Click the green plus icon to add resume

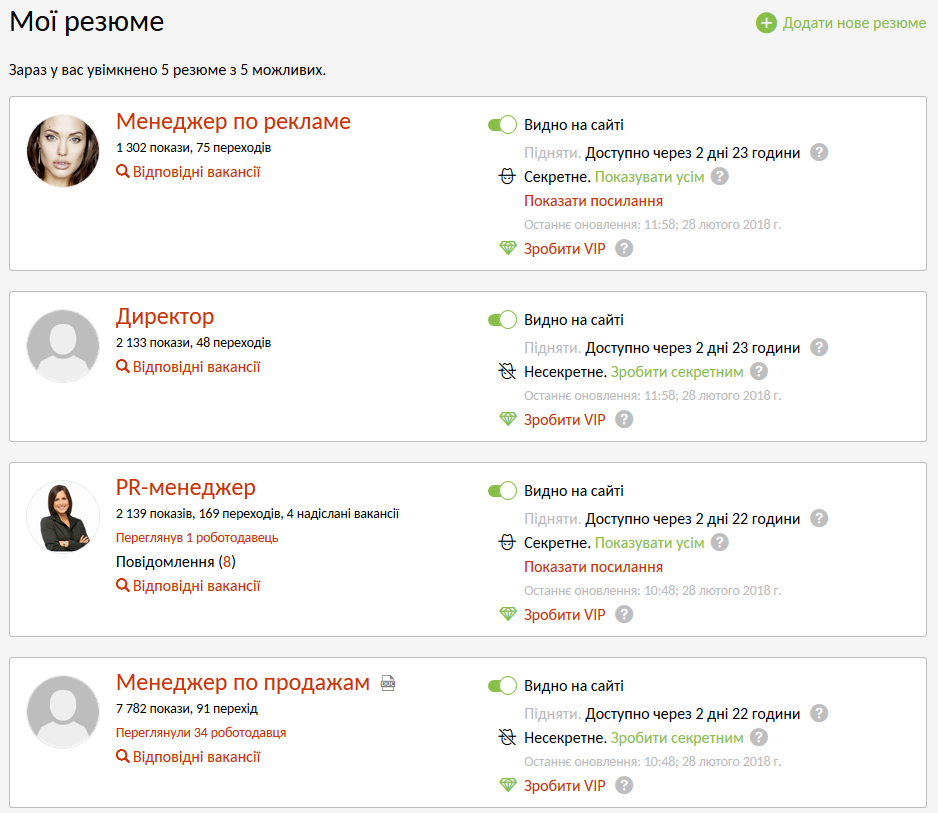tap(766, 23)
